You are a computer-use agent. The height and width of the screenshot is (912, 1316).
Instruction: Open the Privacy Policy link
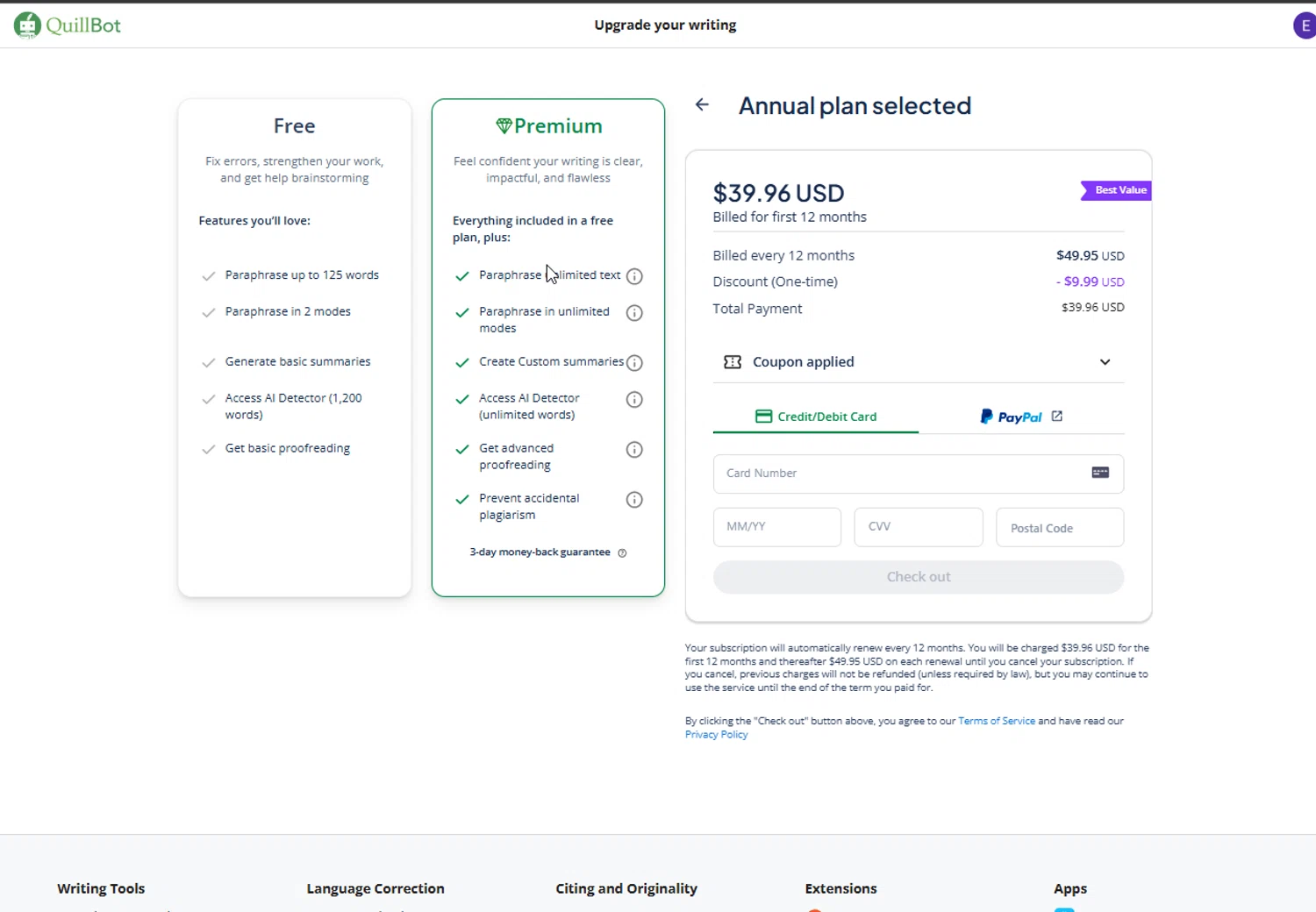coord(716,735)
